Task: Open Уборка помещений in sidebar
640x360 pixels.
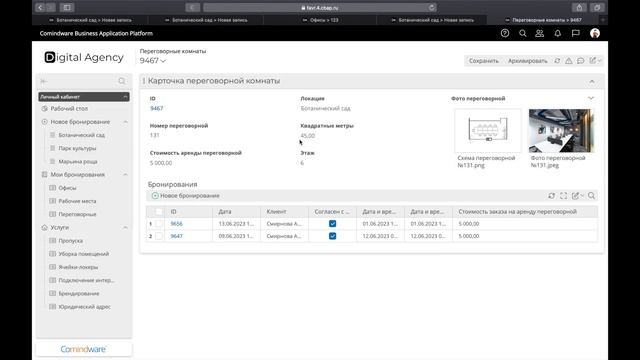Action: coord(84,254)
